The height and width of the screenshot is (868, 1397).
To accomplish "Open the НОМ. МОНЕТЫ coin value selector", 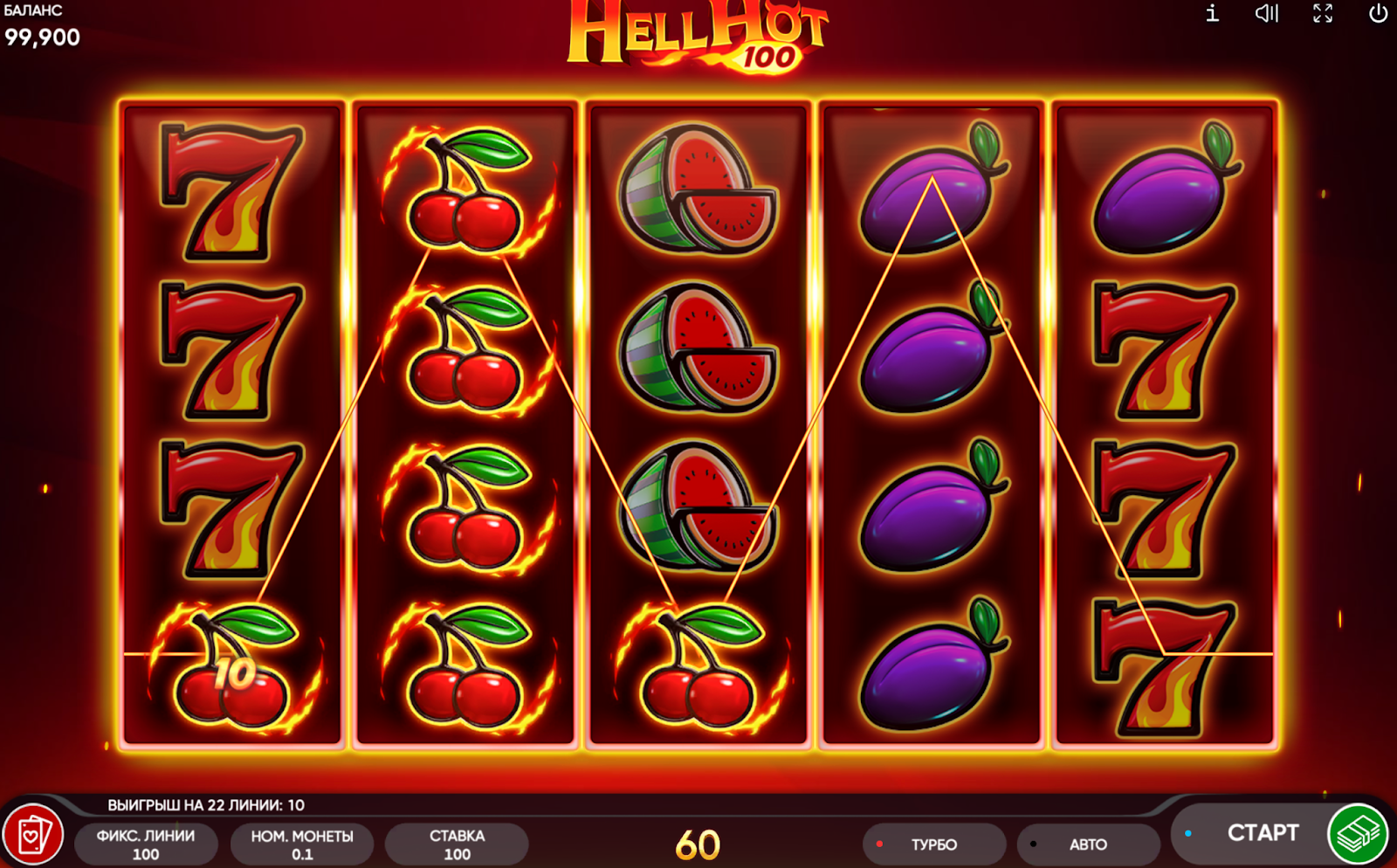I will coord(302,844).
